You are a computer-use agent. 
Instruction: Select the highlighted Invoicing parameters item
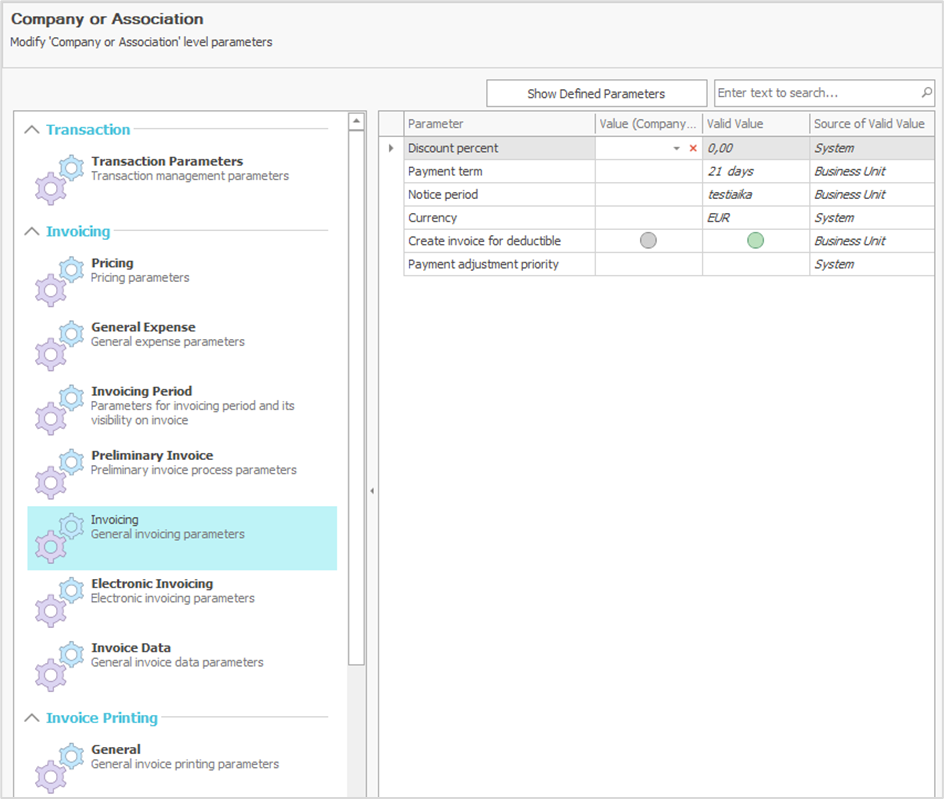pyautogui.click(x=182, y=527)
